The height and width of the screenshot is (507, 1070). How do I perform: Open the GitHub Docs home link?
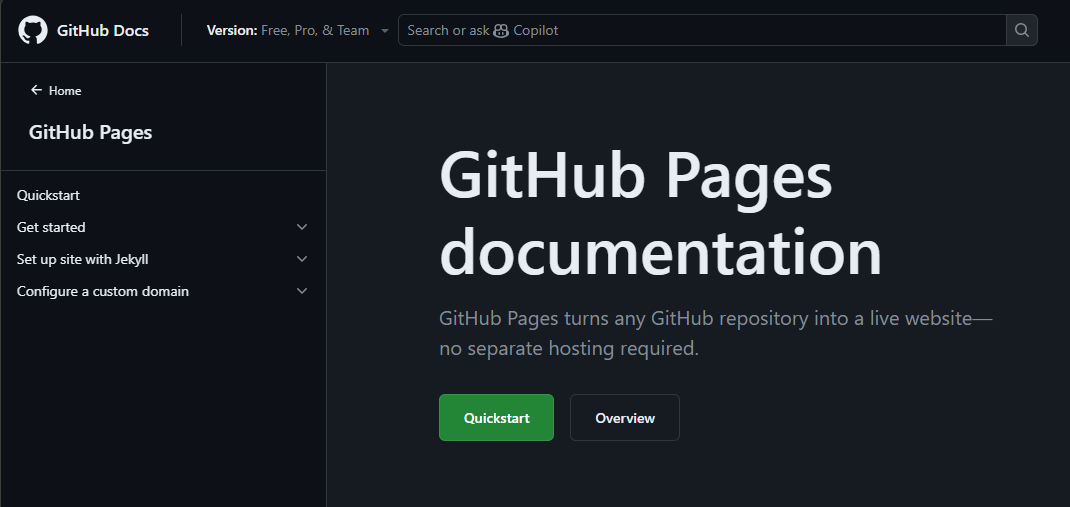tap(102, 31)
